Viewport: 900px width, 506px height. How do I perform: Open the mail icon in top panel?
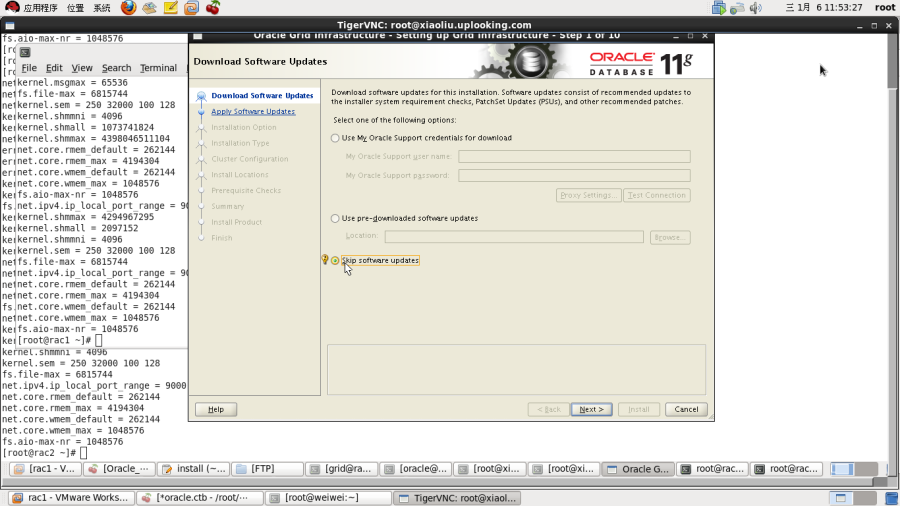[149, 7]
